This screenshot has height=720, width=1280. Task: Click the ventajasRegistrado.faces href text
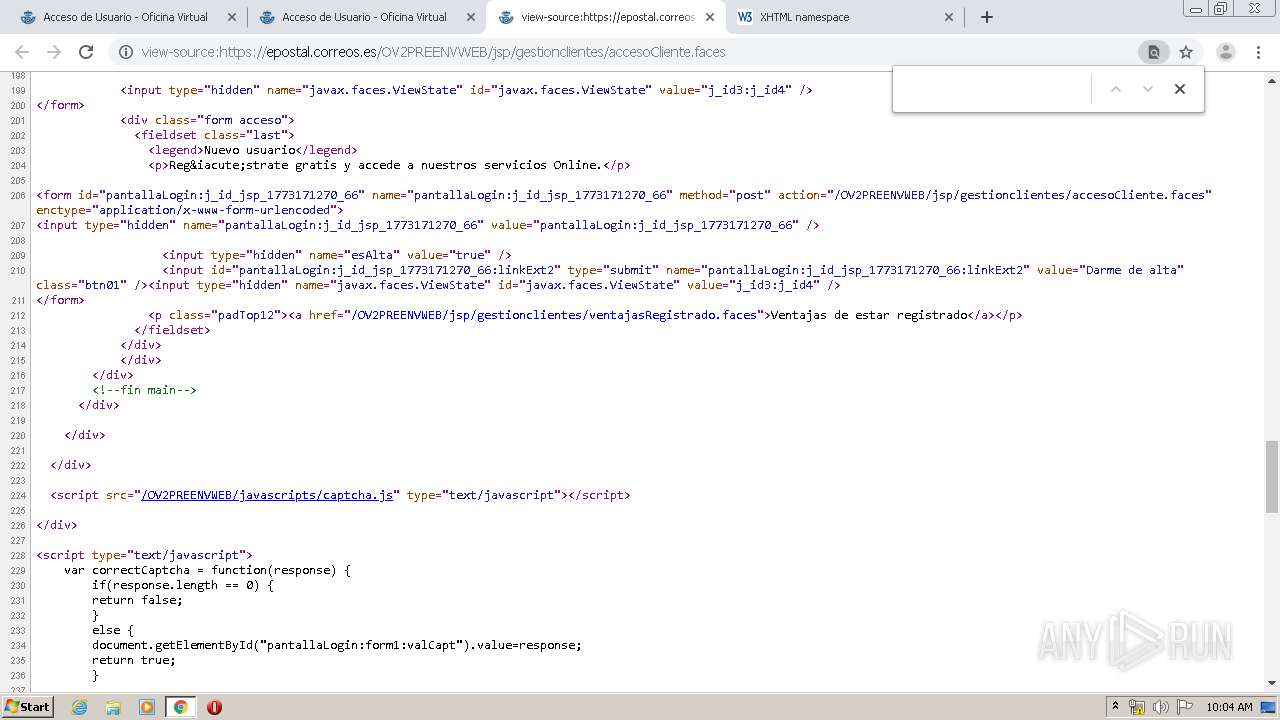[553, 315]
